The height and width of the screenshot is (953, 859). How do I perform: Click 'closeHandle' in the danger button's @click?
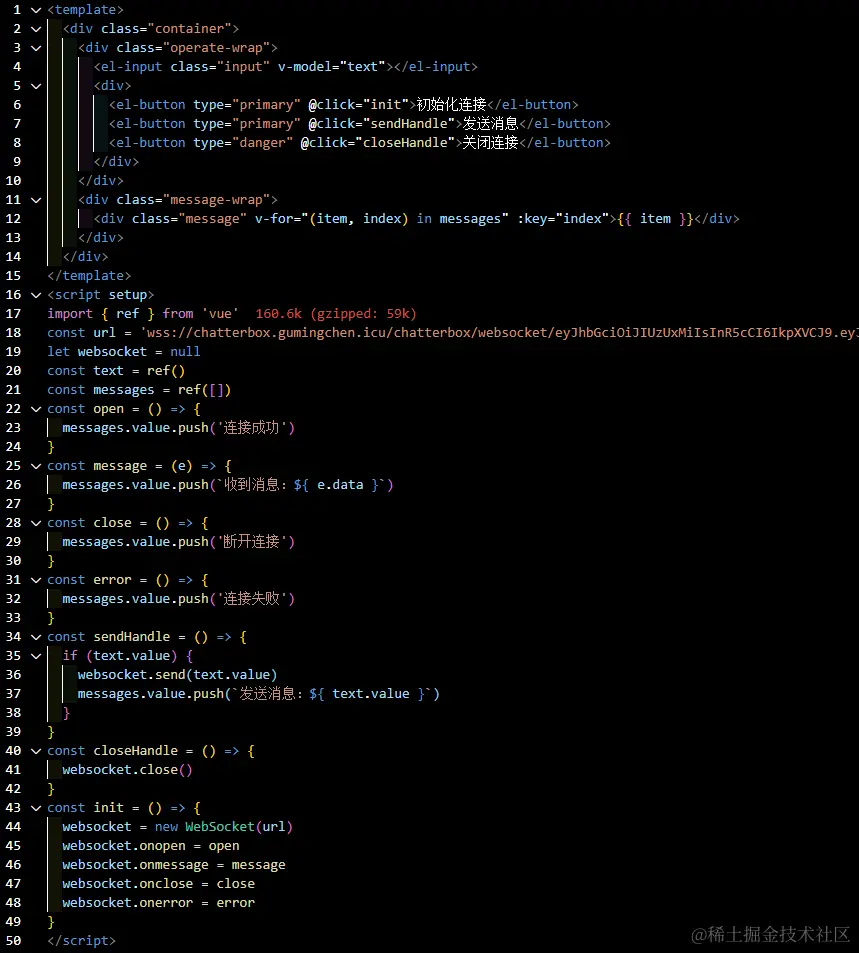(405, 142)
